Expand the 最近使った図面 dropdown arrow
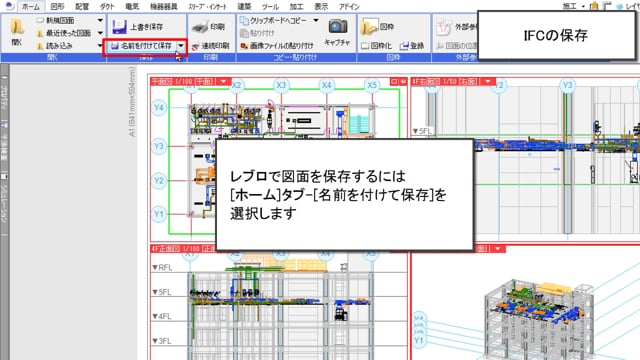The width and height of the screenshot is (640, 360). pos(100,33)
